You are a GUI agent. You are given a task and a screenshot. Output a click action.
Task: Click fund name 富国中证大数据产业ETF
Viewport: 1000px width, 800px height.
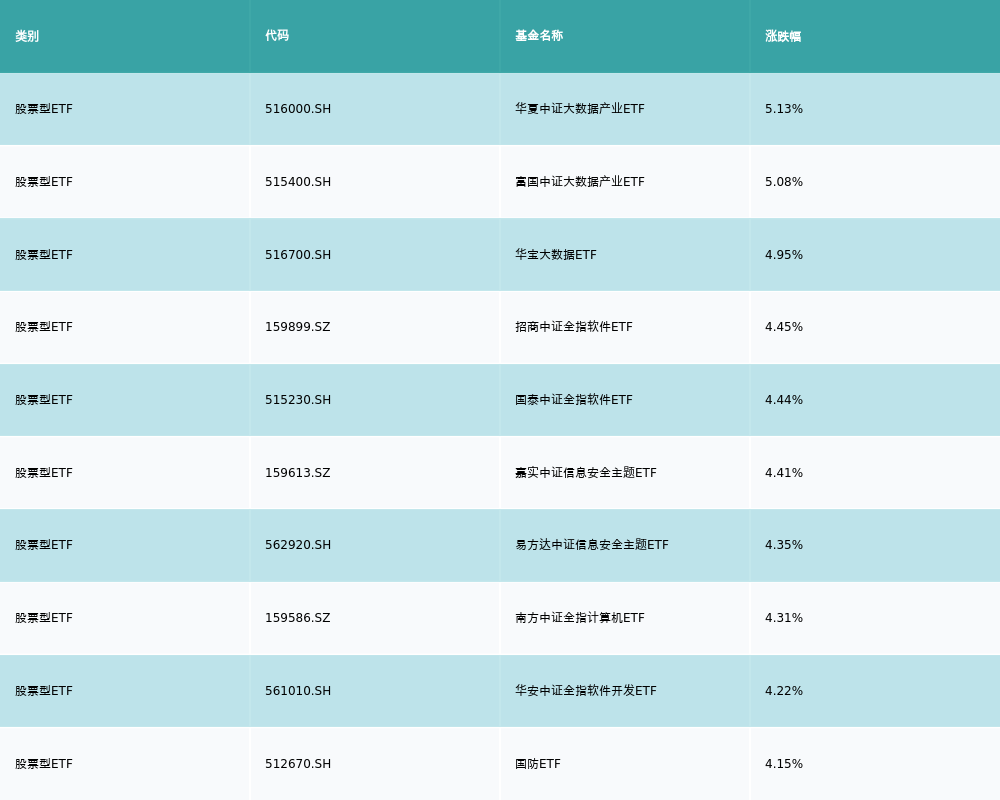[580, 182]
